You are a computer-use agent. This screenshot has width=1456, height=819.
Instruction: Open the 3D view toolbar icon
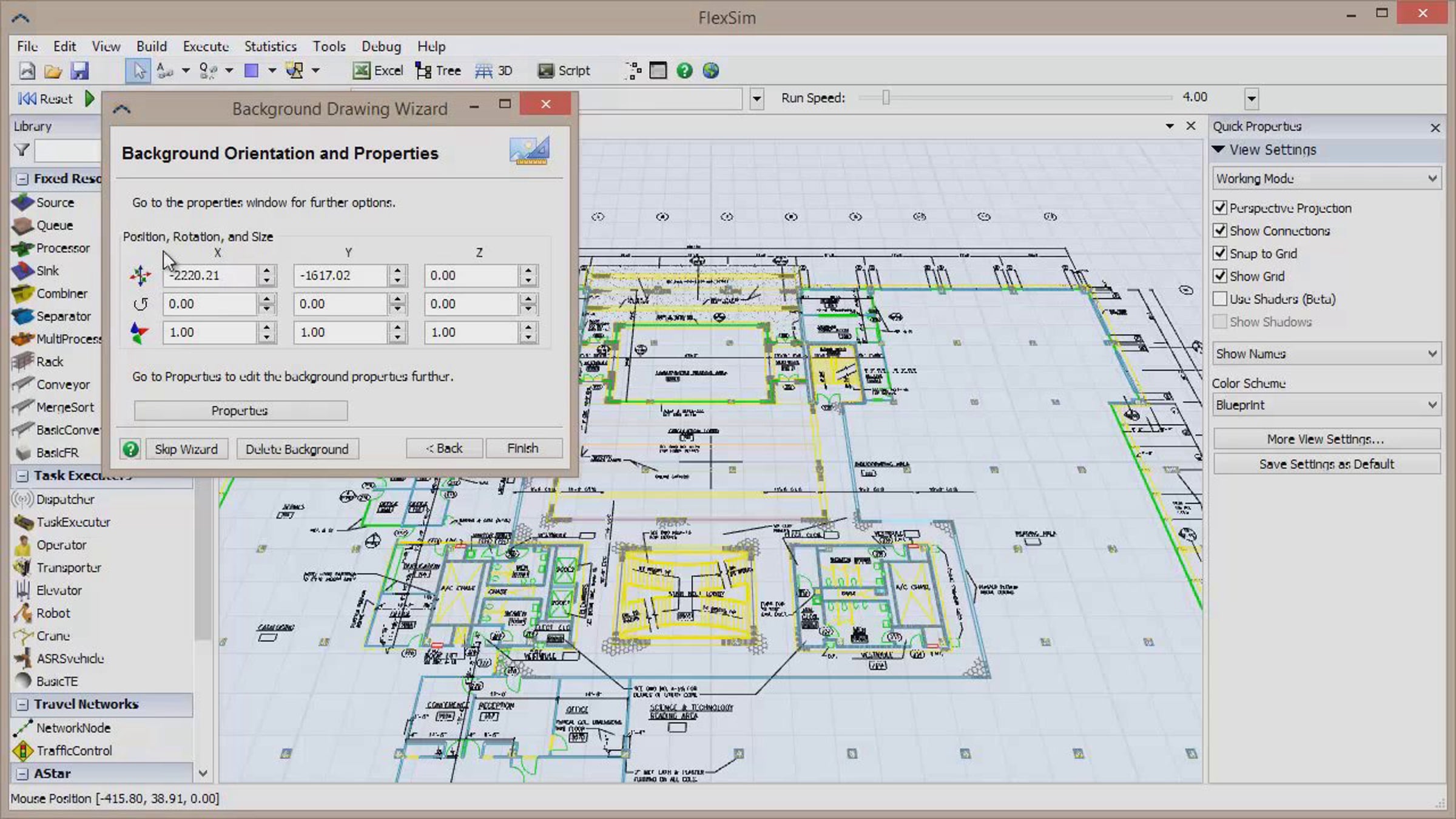[484, 71]
